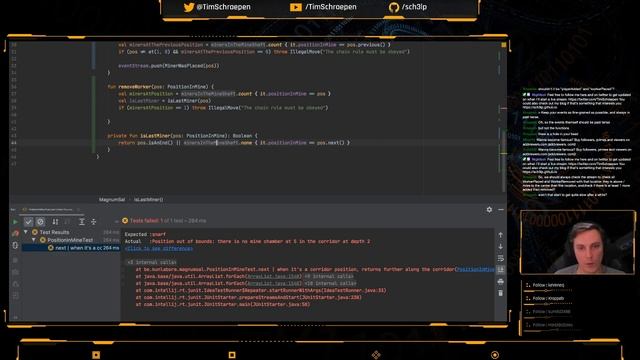640x360 pixels.
Task: Select PositionInMineTest row in test tree
Action: pos(70,240)
